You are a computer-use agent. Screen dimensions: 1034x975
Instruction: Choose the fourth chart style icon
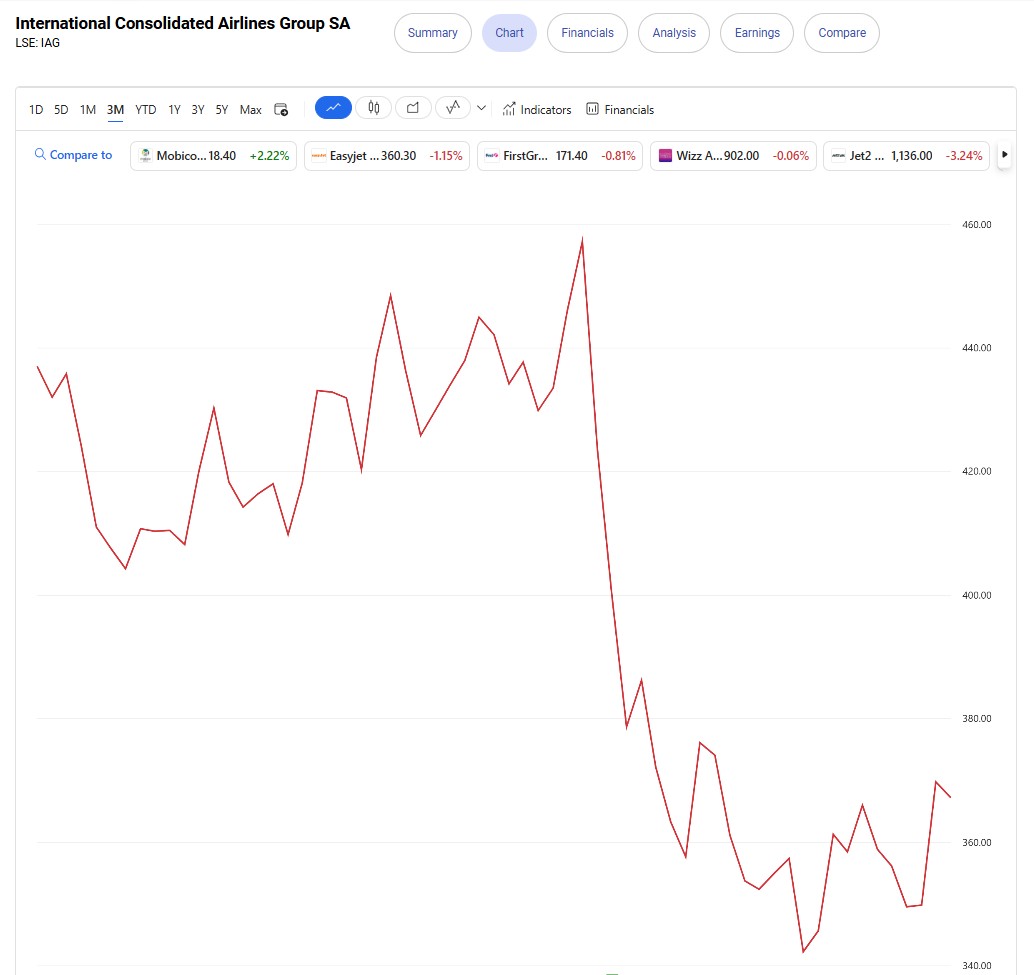pos(453,108)
